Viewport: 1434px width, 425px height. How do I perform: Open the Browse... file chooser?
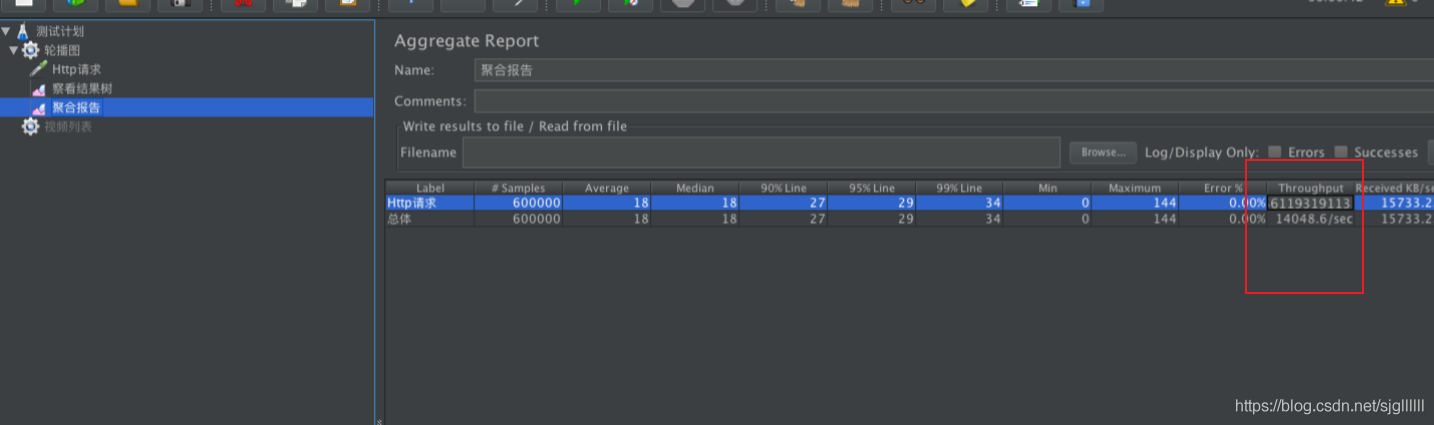1104,152
